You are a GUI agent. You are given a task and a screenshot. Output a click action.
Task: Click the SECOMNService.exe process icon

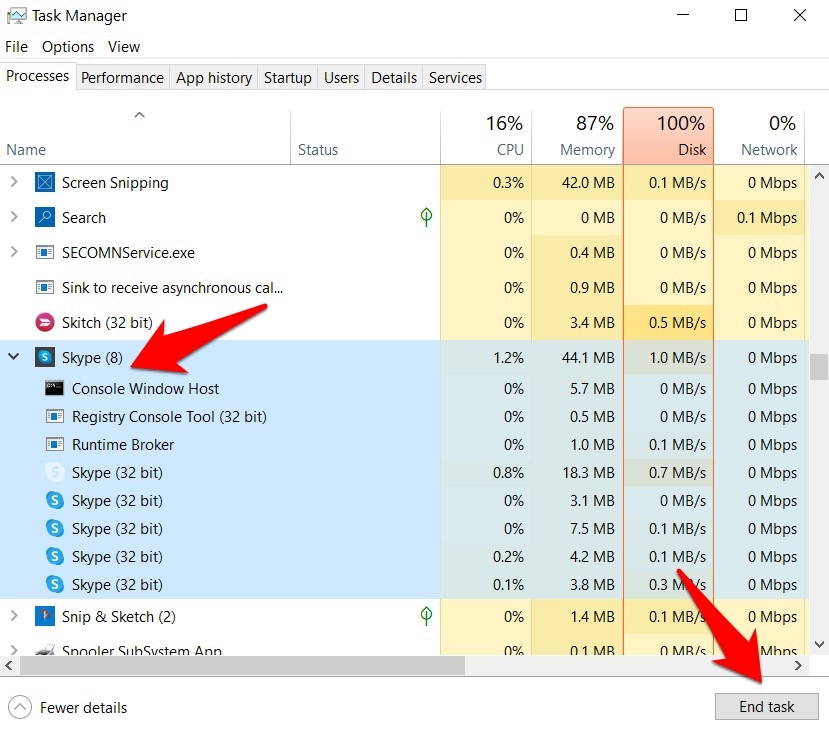pos(45,252)
